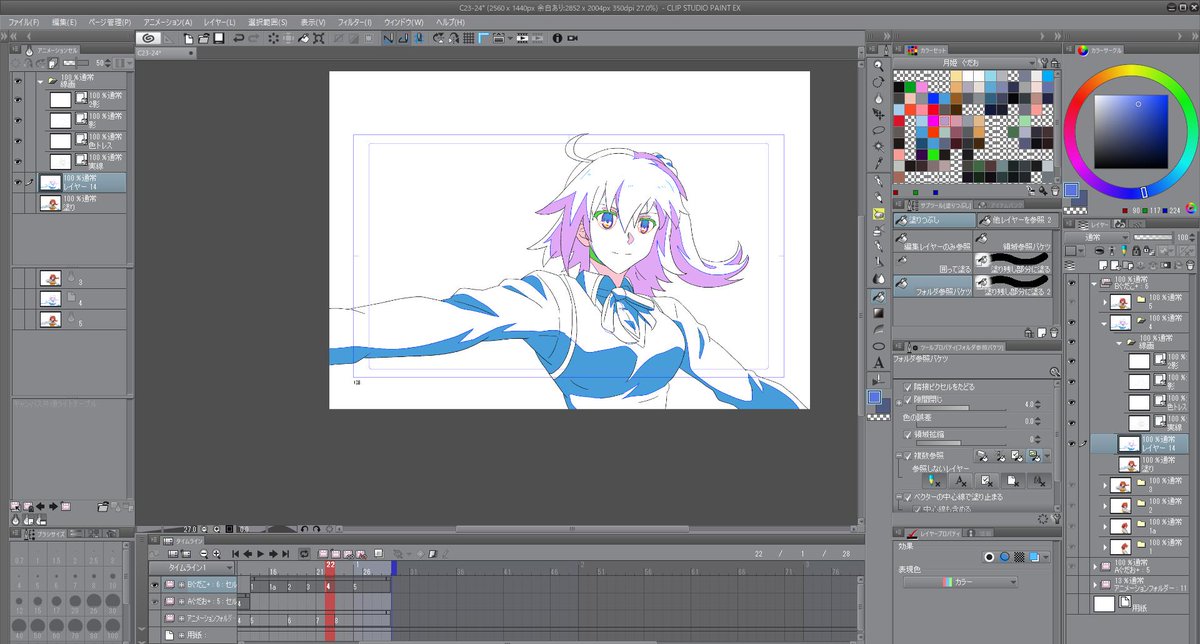Image resolution: width=1200 pixels, height=644 pixels.
Task: Select the Zoom magnifier tool
Action: coord(878,65)
